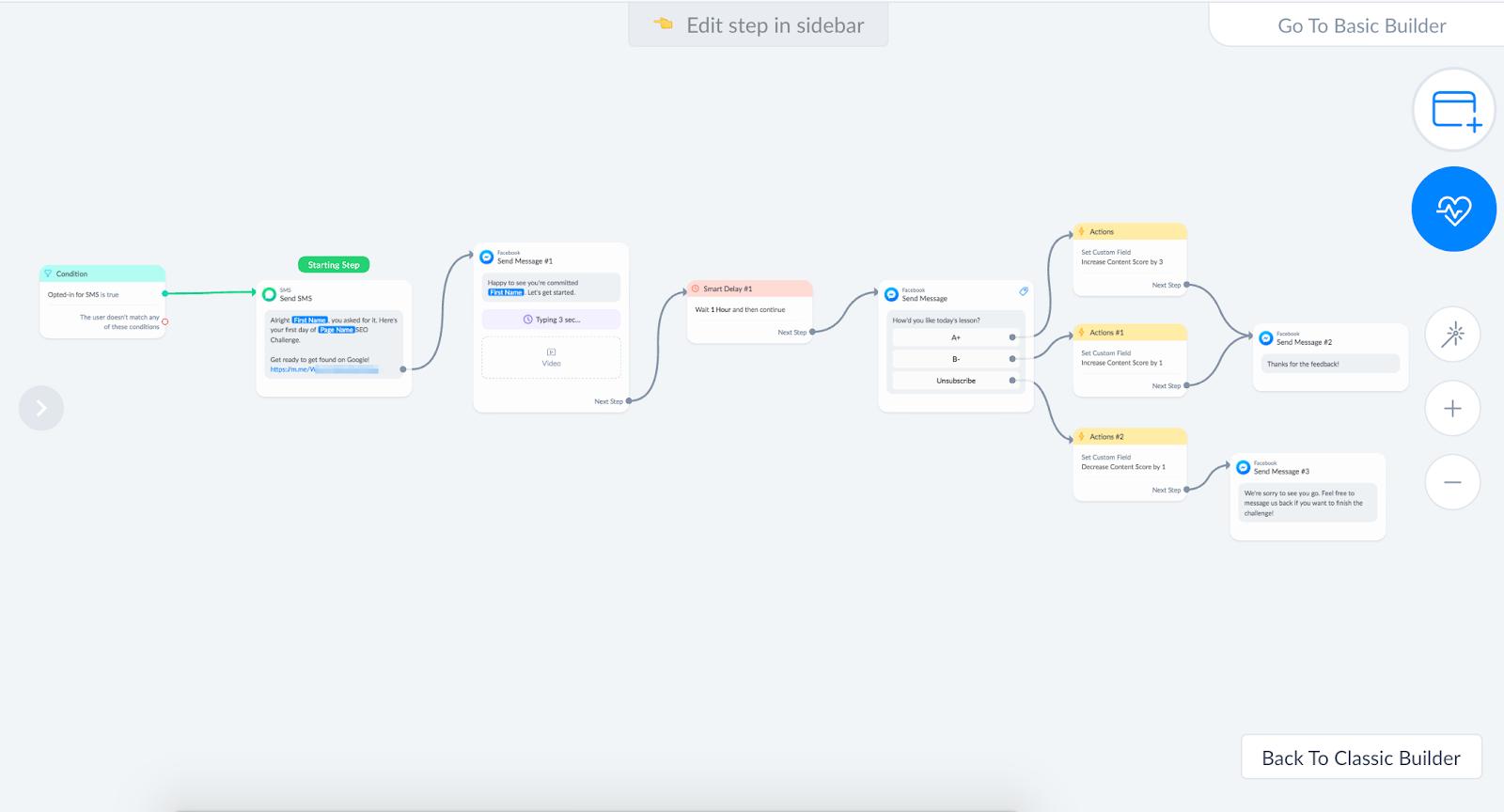Click Next Step connector on Actions #2
1504x812 pixels.
(x=1187, y=490)
